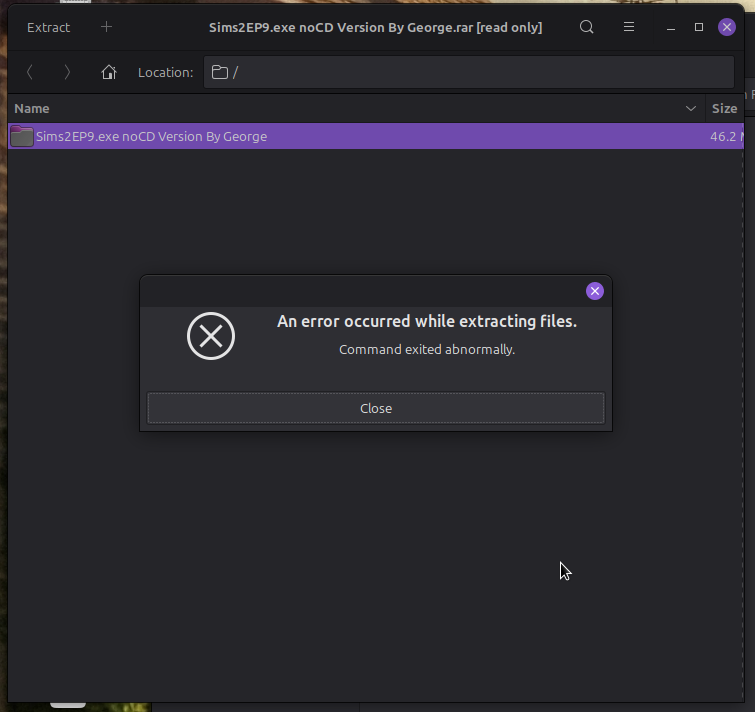Click the folder icon in the Location bar
755x712 pixels.
point(220,72)
